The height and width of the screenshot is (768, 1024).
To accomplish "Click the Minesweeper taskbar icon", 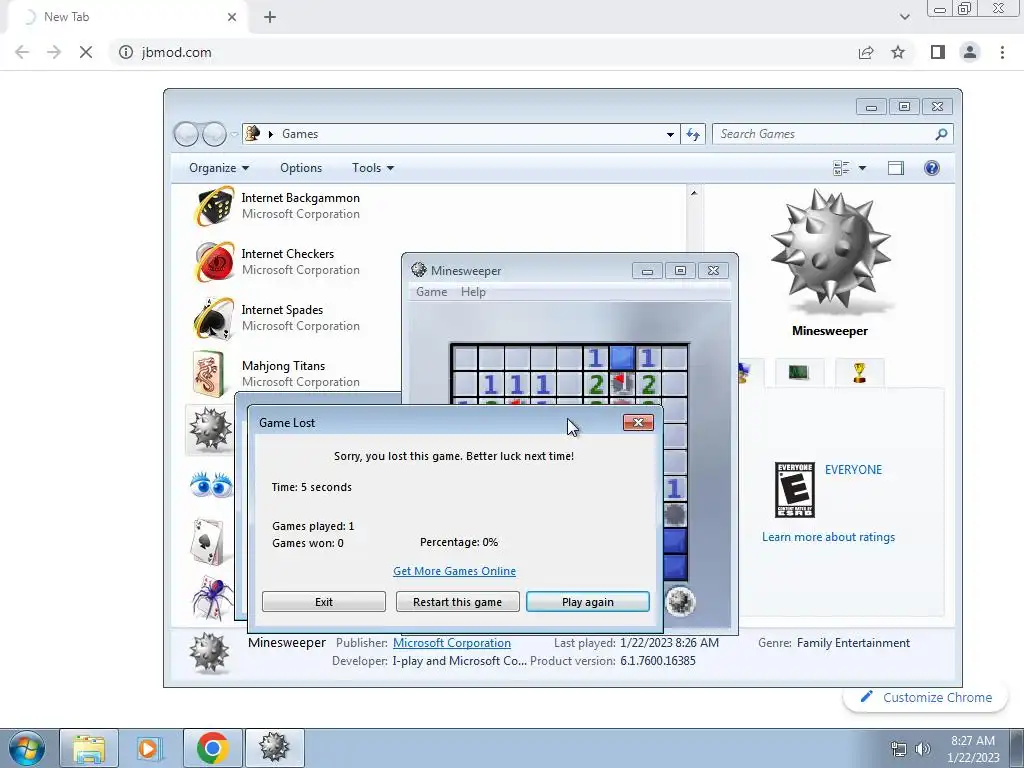I will 274,748.
